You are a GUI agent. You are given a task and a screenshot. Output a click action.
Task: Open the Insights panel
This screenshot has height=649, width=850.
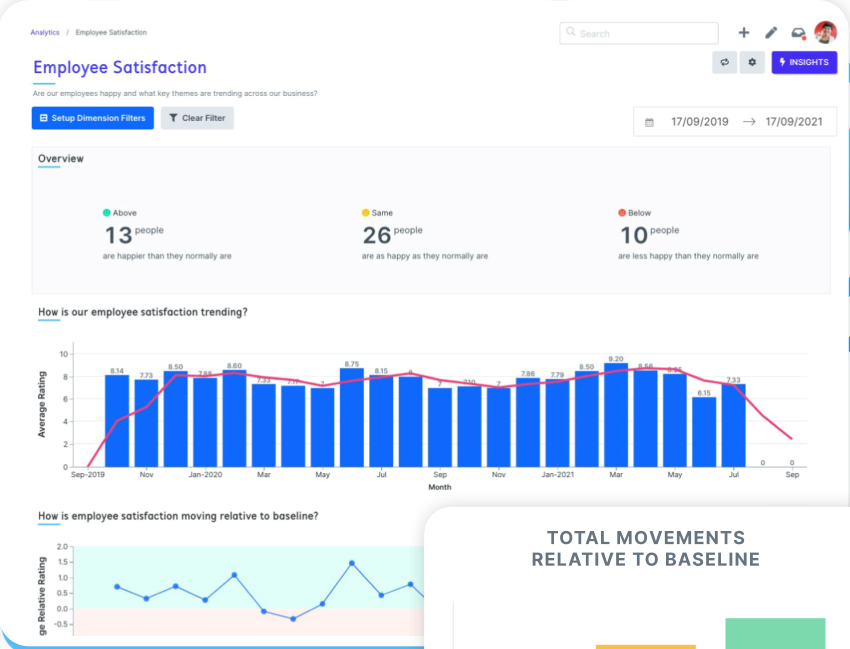click(804, 62)
